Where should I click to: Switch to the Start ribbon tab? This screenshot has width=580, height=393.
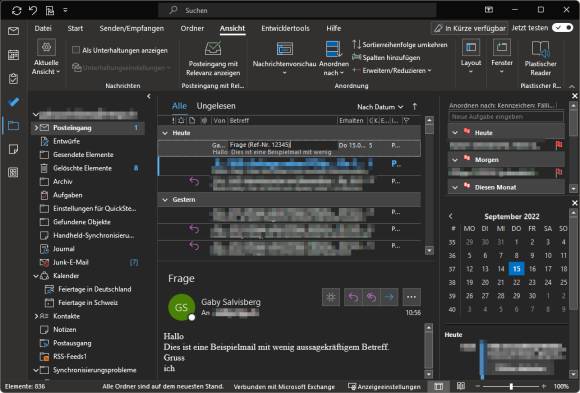[75, 28]
